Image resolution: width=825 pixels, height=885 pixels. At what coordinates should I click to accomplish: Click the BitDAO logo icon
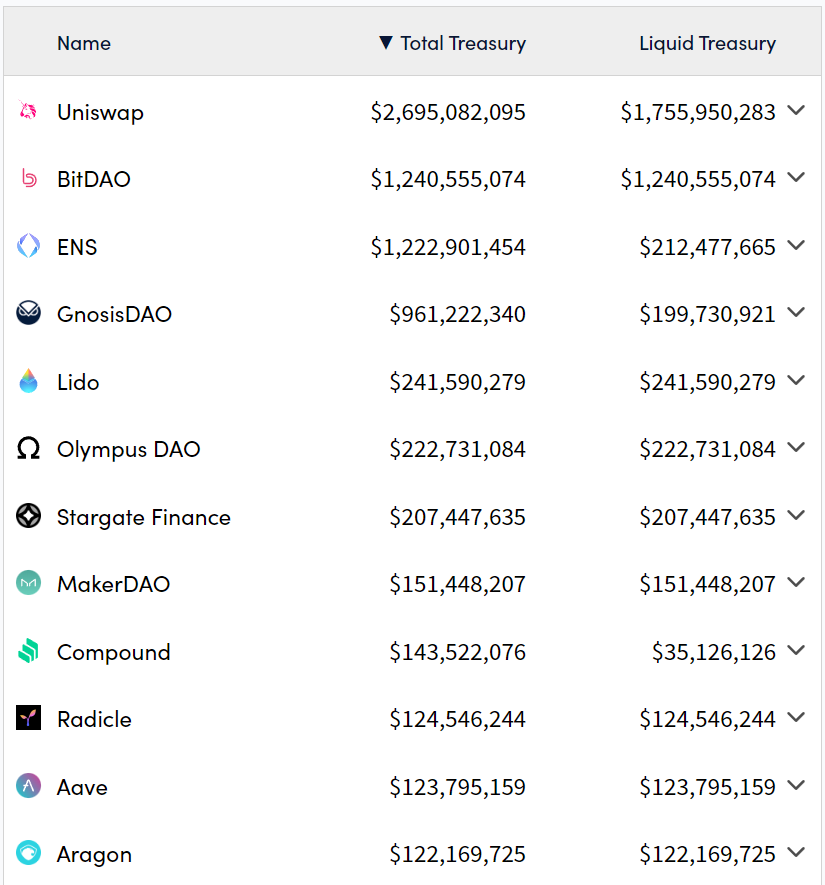[x=28, y=179]
